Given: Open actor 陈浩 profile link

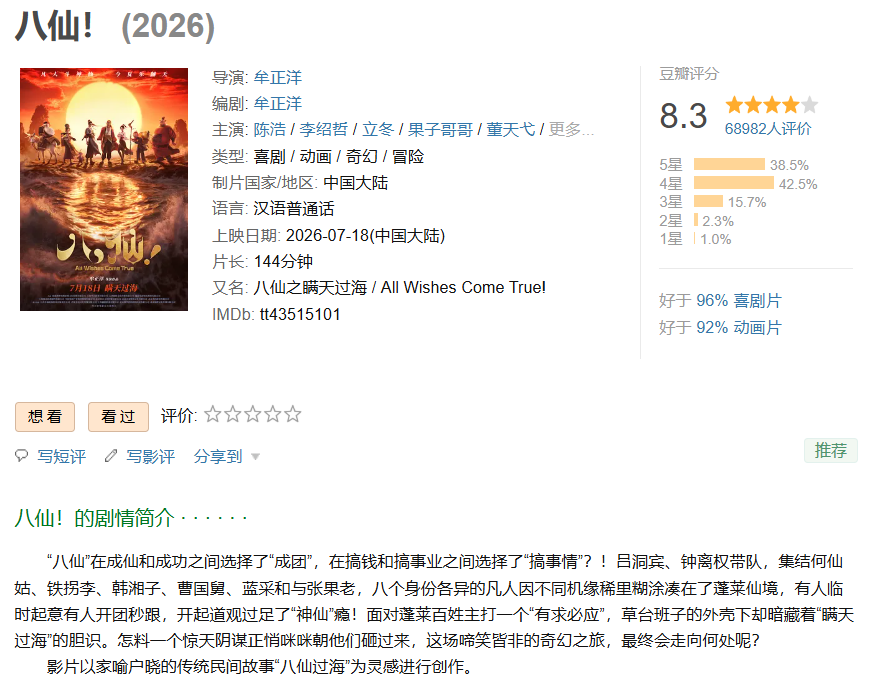Looking at the screenshot, I should click(x=270, y=130).
